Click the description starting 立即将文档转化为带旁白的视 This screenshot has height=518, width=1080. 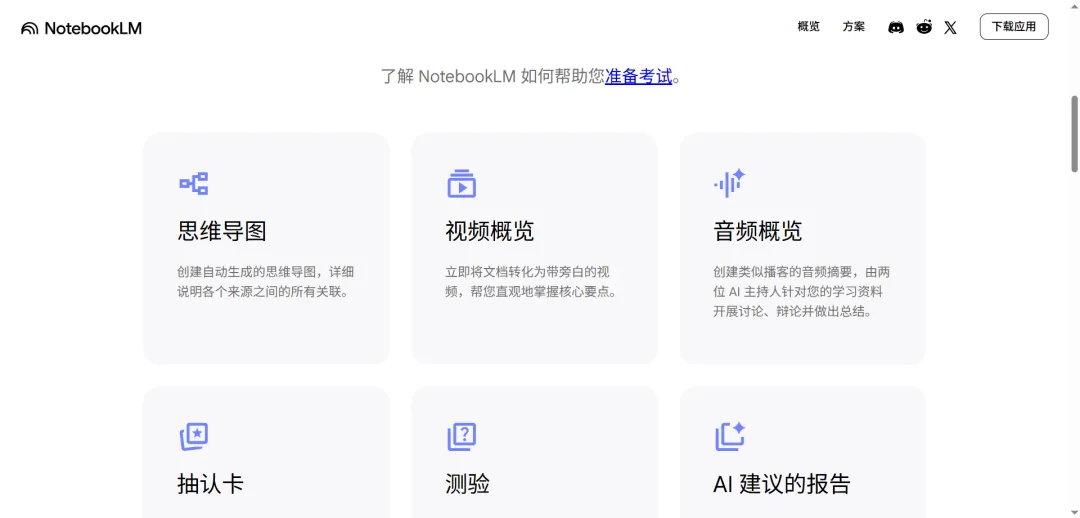point(531,282)
